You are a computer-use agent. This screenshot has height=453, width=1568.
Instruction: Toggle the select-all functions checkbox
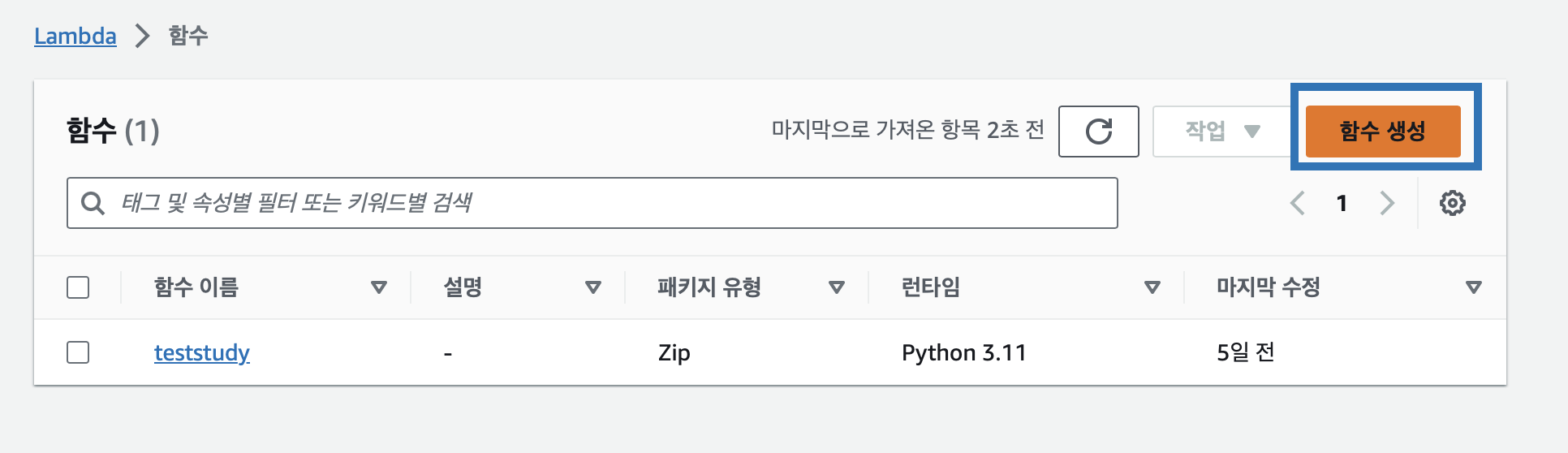(x=78, y=287)
